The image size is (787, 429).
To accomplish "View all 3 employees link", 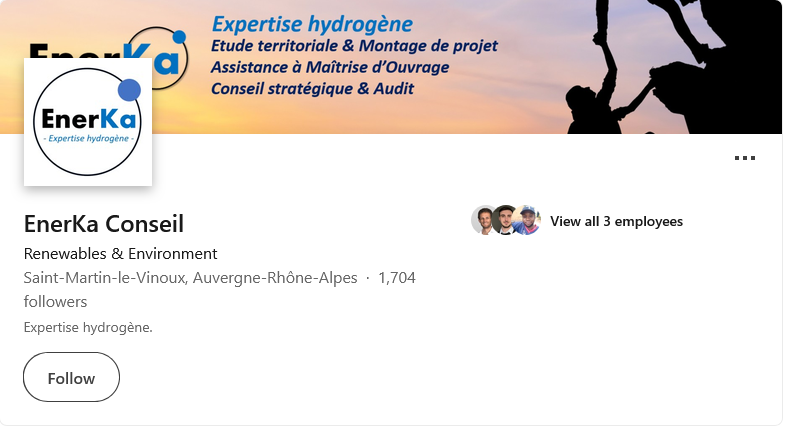I will click(x=616, y=221).
